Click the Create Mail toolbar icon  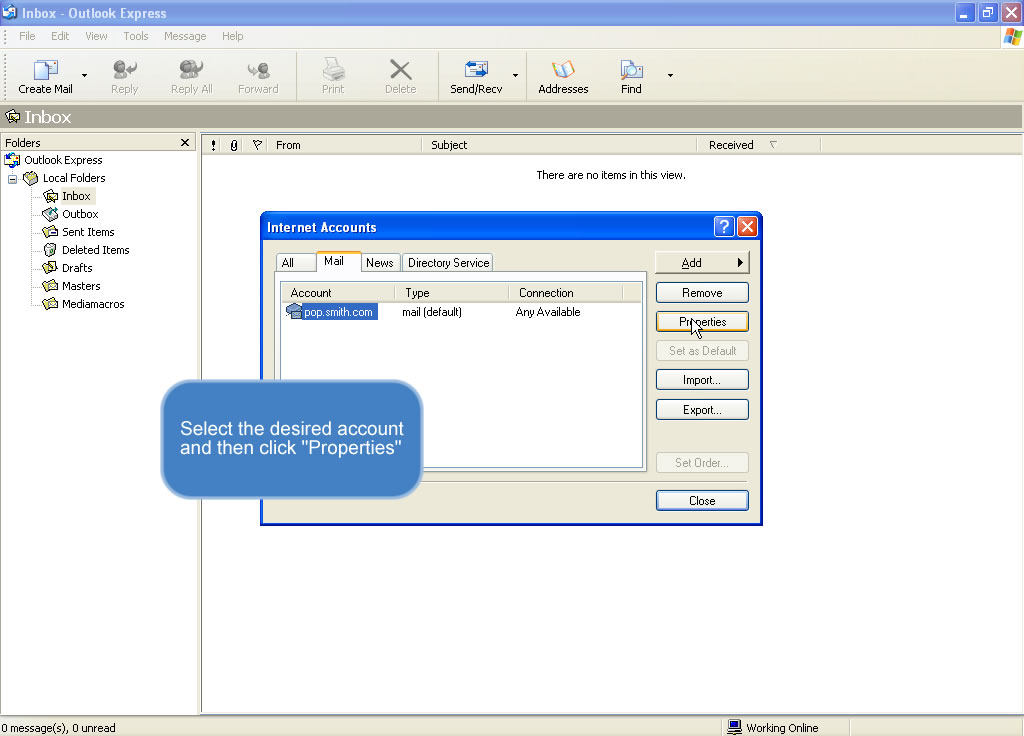pyautogui.click(x=45, y=70)
